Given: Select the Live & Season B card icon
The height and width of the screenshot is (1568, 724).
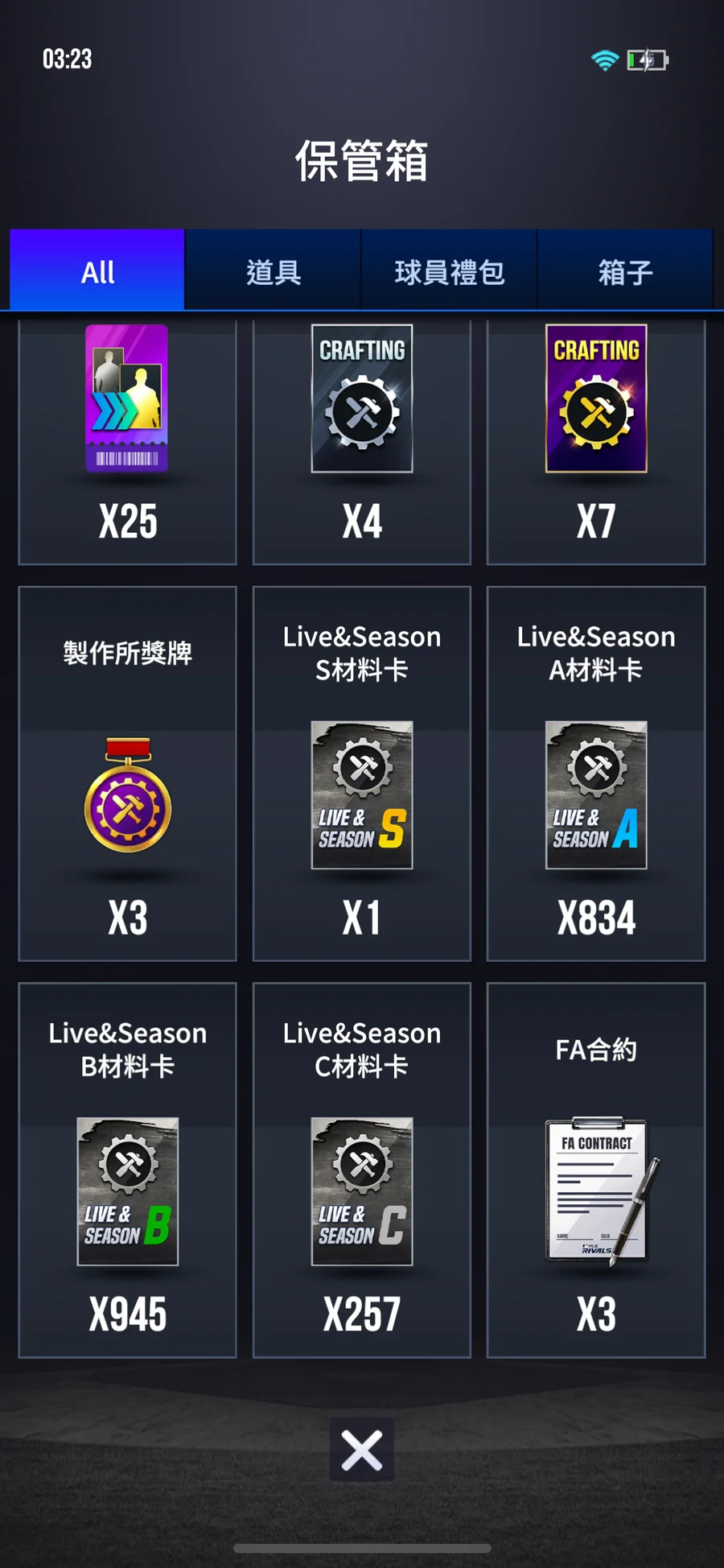Looking at the screenshot, I should click(128, 1191).
